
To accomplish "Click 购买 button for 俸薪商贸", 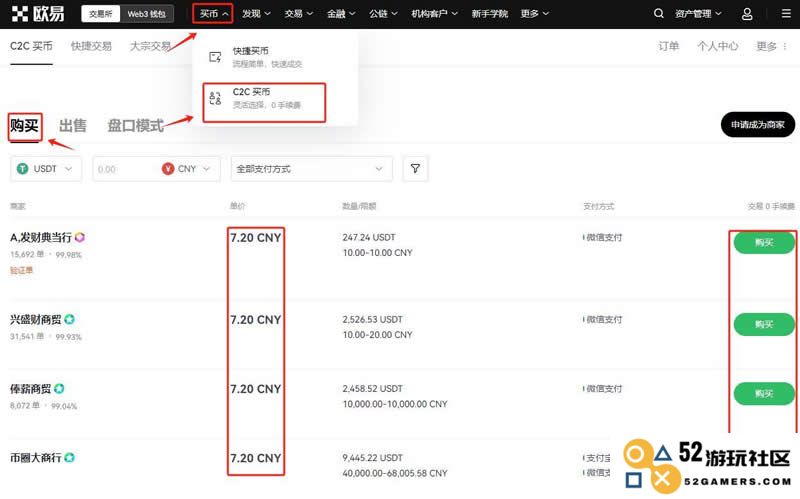I will coord(764,394).
